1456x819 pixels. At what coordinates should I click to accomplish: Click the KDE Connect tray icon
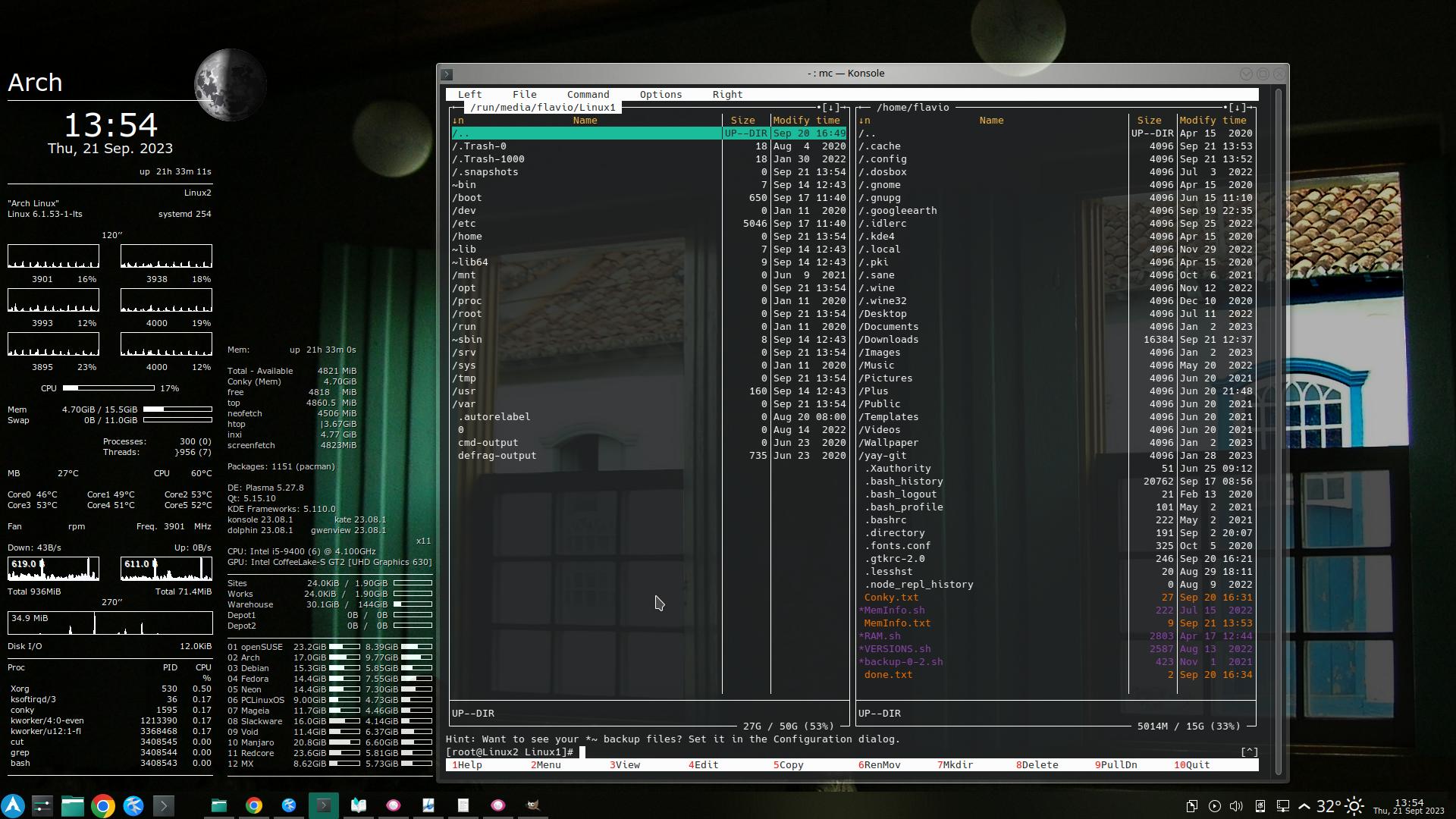pos(1260,806)
